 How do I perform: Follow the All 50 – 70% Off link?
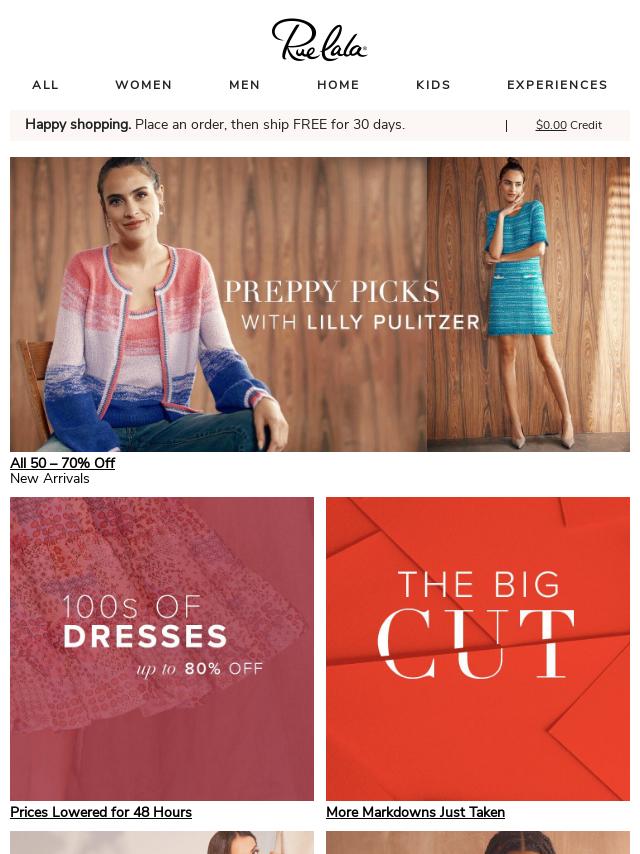(63, 463)
